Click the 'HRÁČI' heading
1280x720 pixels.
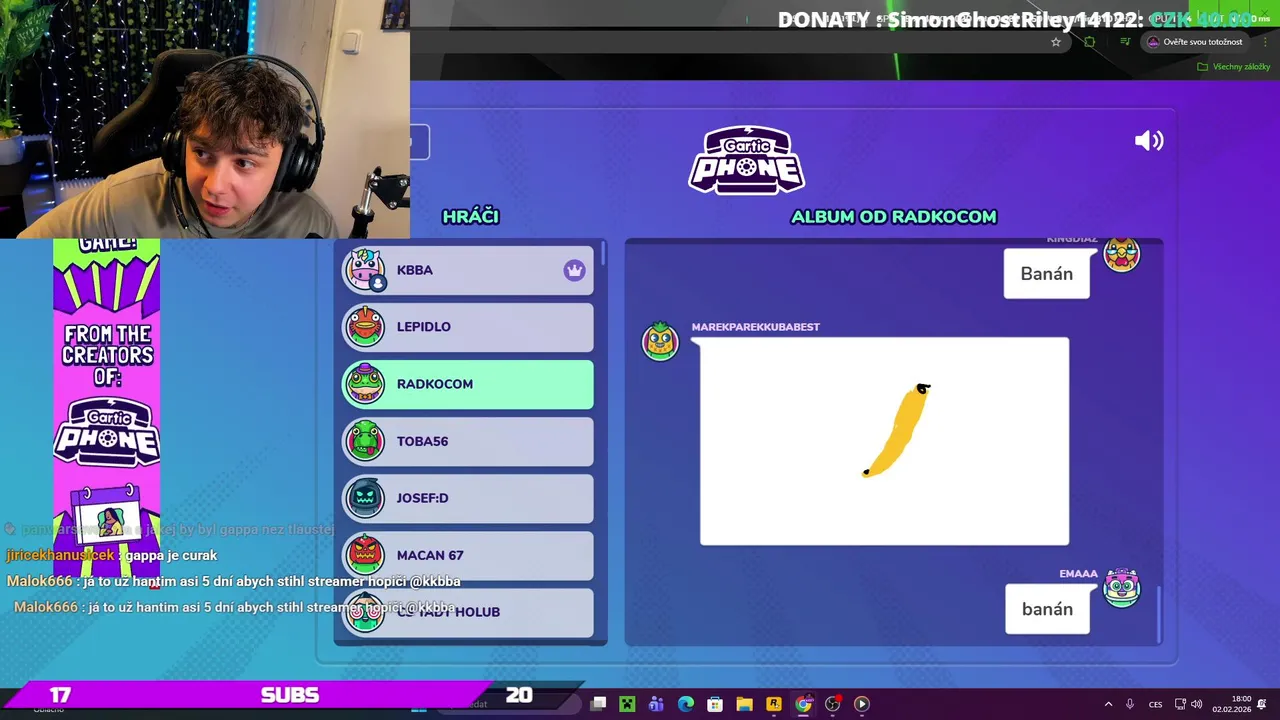pyautogui.click(x=471, y=217)
